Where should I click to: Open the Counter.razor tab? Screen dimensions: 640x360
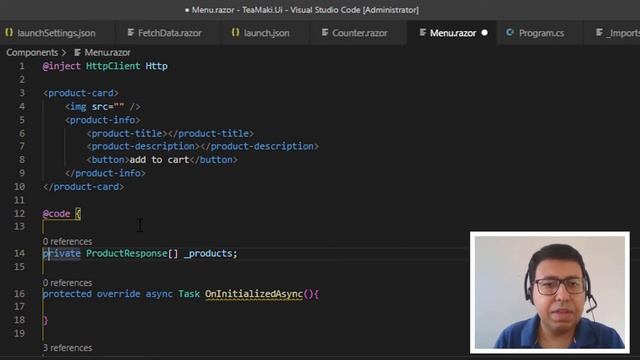[x=354, y=33]
